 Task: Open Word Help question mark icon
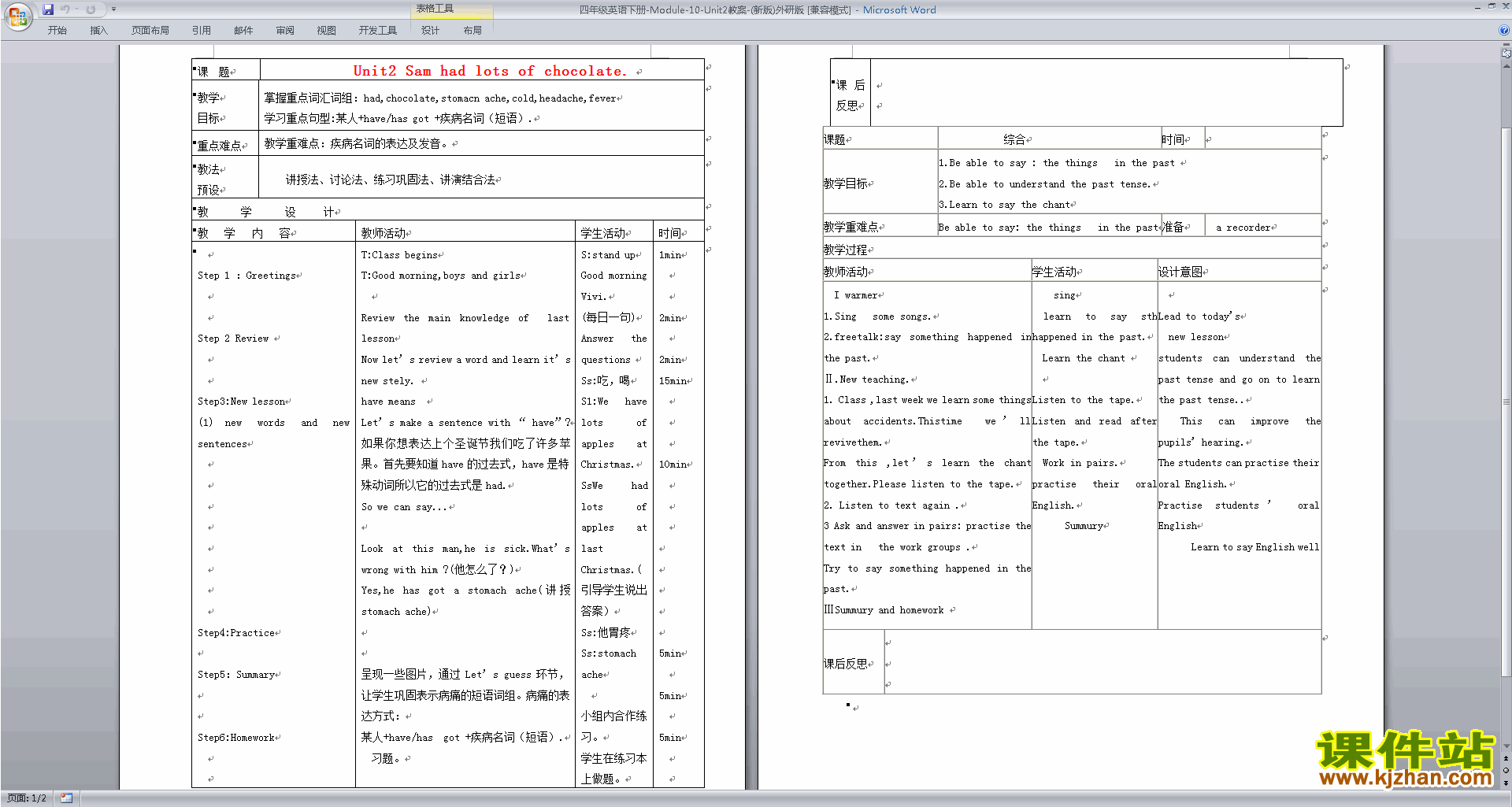(x=1504, y=30)
